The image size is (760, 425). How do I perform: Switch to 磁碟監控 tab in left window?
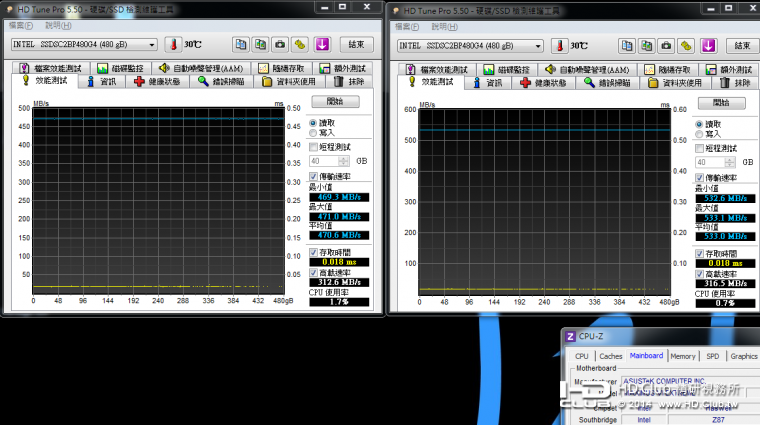point(121,68)
